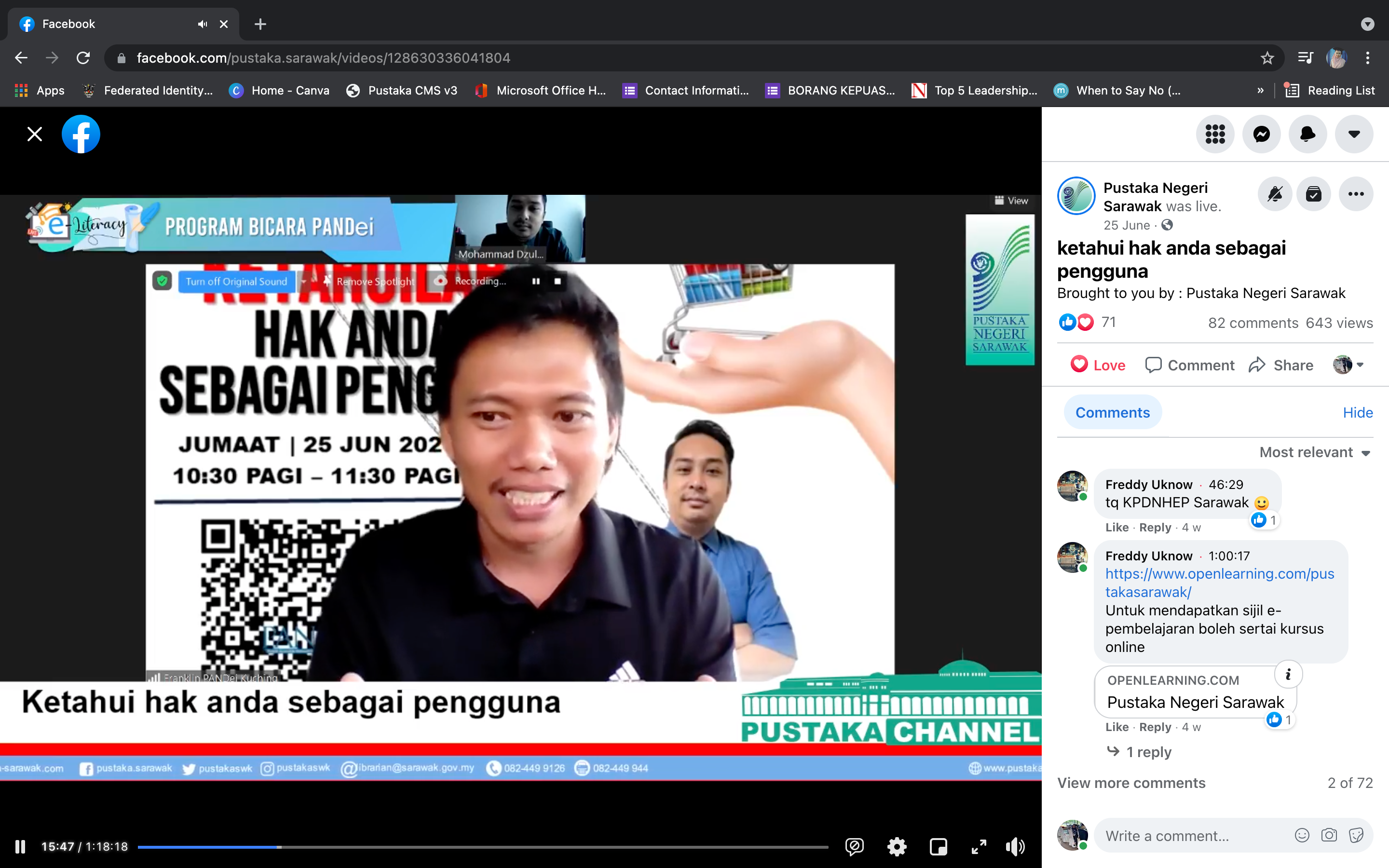
Task: Mute the Facebook tab audio
Action: pos(203,24)
